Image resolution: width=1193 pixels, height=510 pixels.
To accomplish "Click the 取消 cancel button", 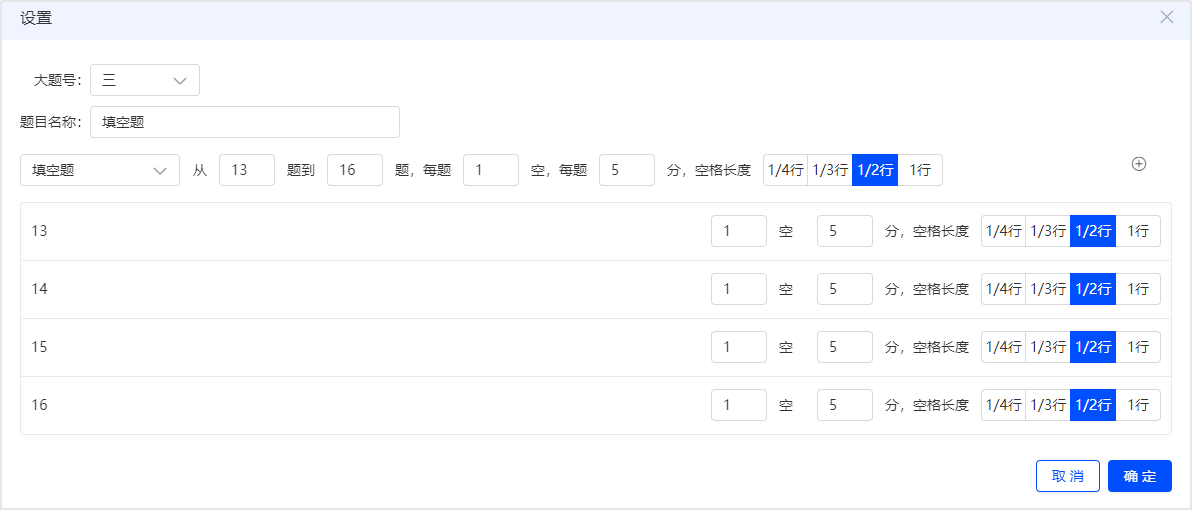I will pyautogui.click(x=1067, y=477).
